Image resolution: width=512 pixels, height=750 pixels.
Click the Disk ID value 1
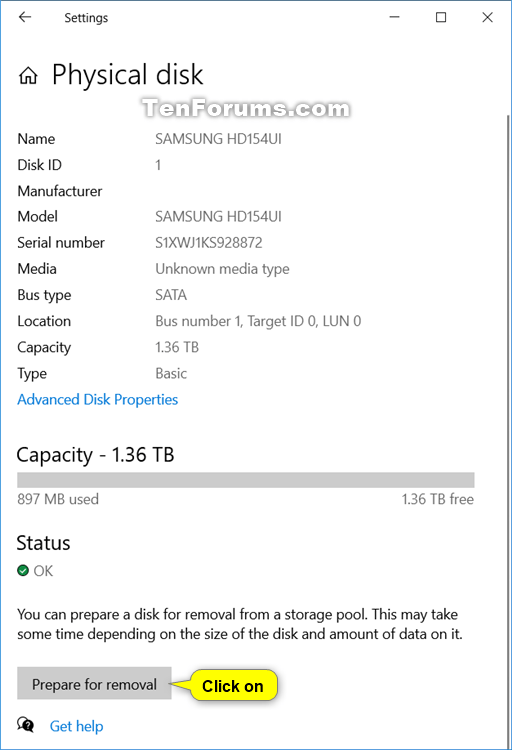pyautogui.click(x=158, y=165)
